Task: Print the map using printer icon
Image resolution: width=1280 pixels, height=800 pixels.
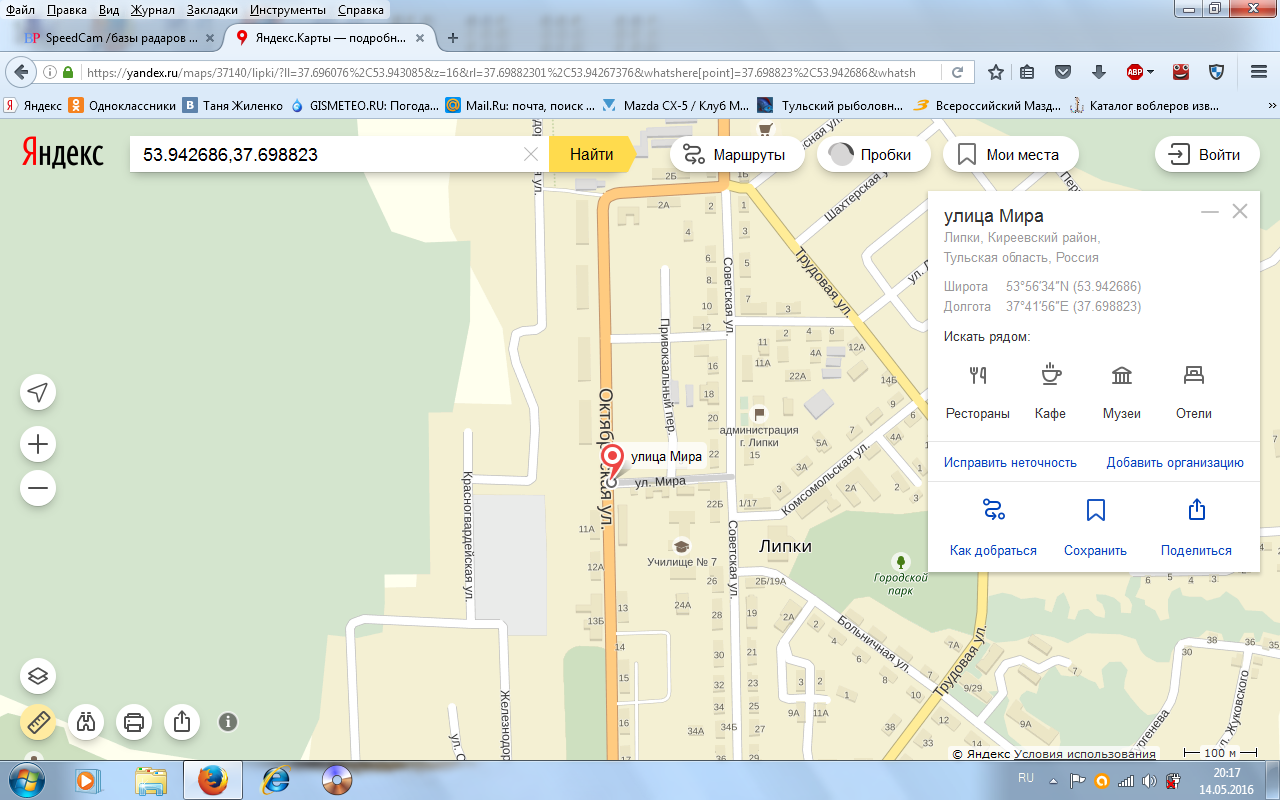Action: 135,721
